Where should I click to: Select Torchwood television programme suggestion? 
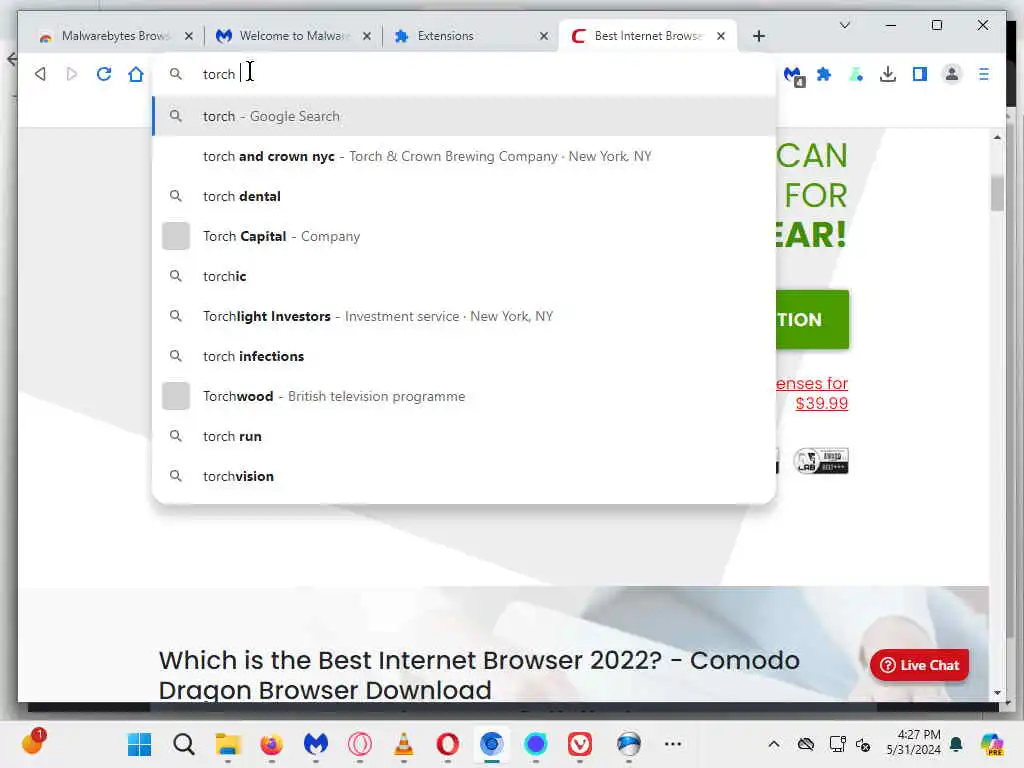(464, 396)
